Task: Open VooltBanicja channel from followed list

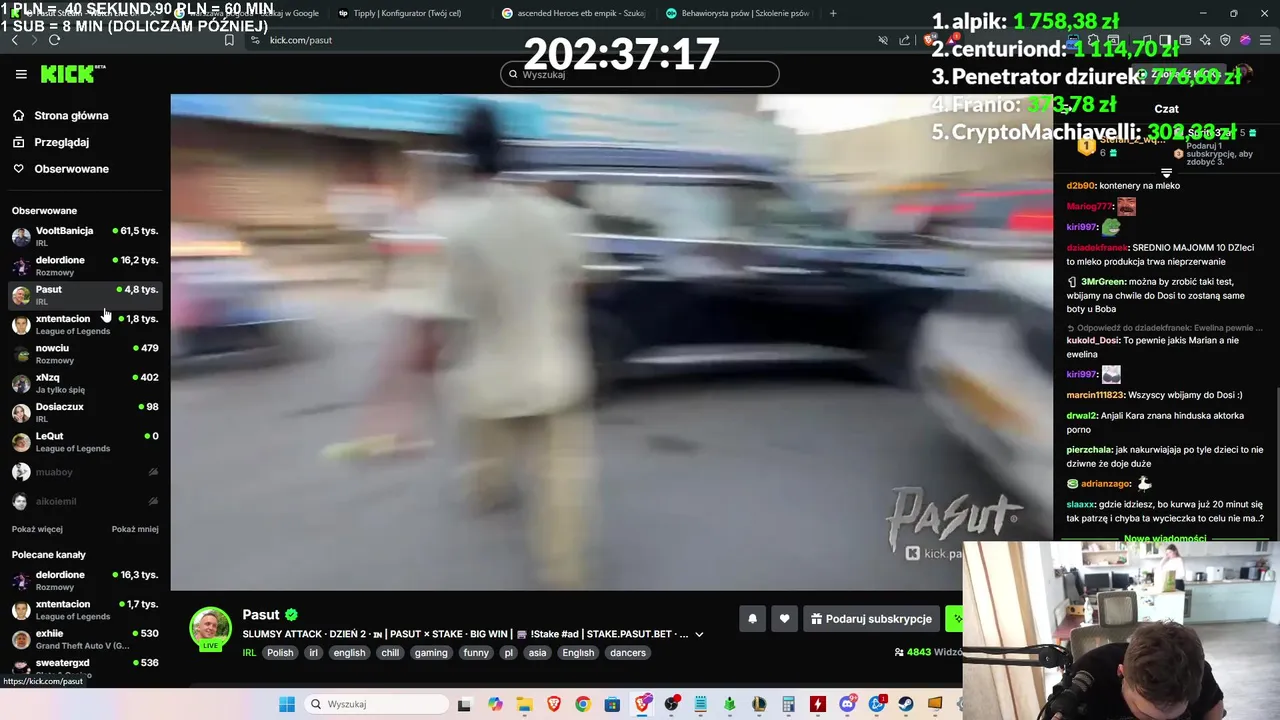Action: click(85, 236)
